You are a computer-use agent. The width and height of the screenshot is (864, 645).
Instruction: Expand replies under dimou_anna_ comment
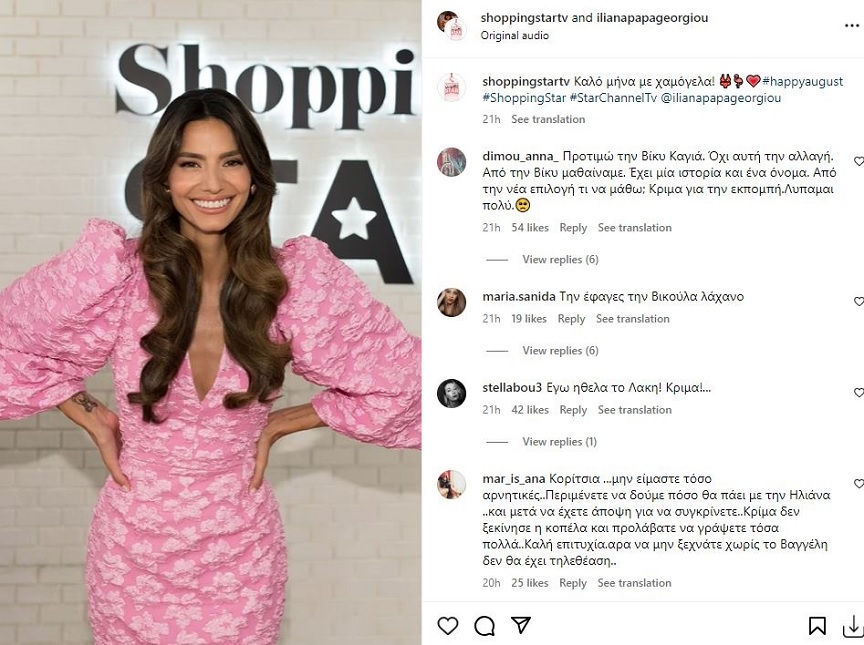tap(560, 259)
